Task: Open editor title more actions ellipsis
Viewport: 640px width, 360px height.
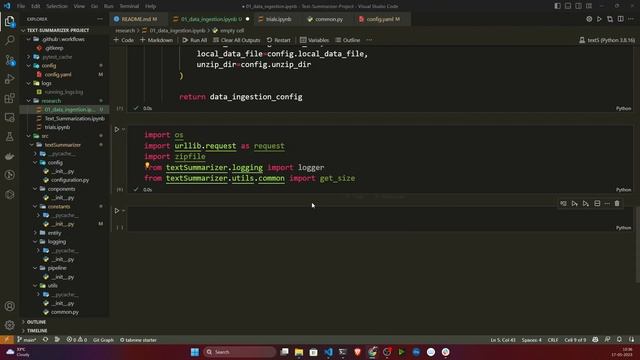Action: [x=631, y=19]
